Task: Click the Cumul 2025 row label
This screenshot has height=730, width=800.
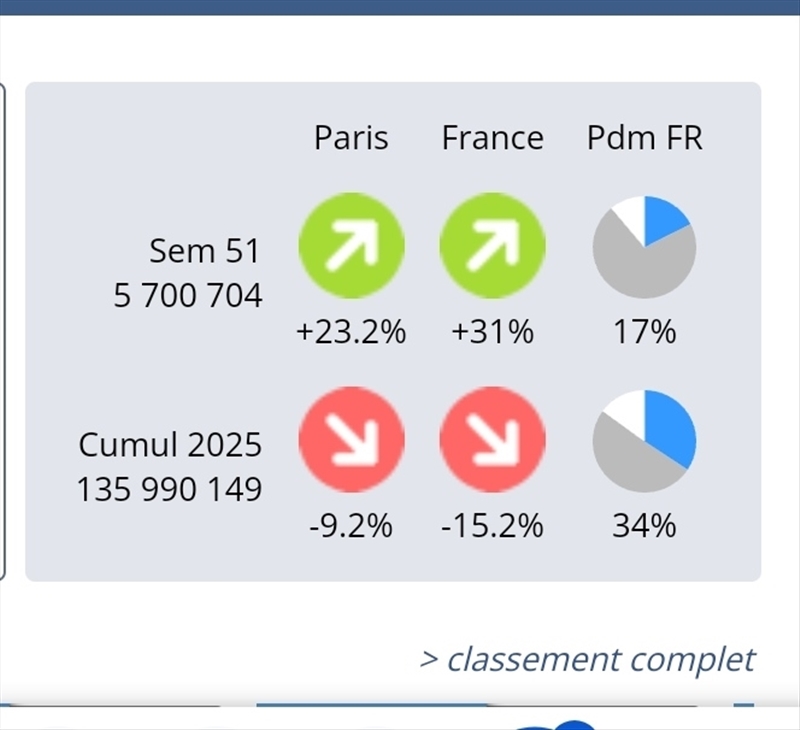Action: pos(170,444)
